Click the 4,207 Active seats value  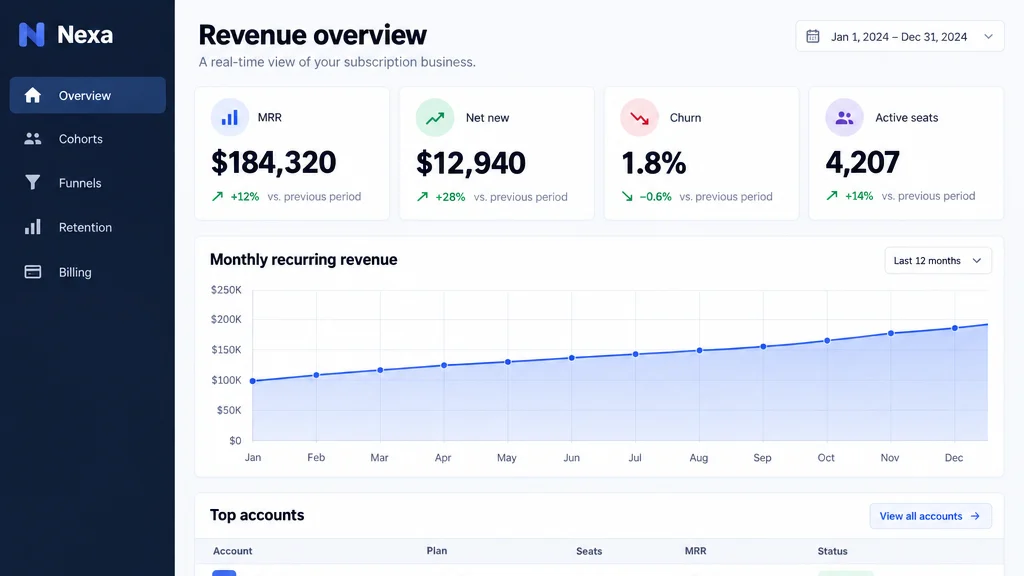click(863, 162)
